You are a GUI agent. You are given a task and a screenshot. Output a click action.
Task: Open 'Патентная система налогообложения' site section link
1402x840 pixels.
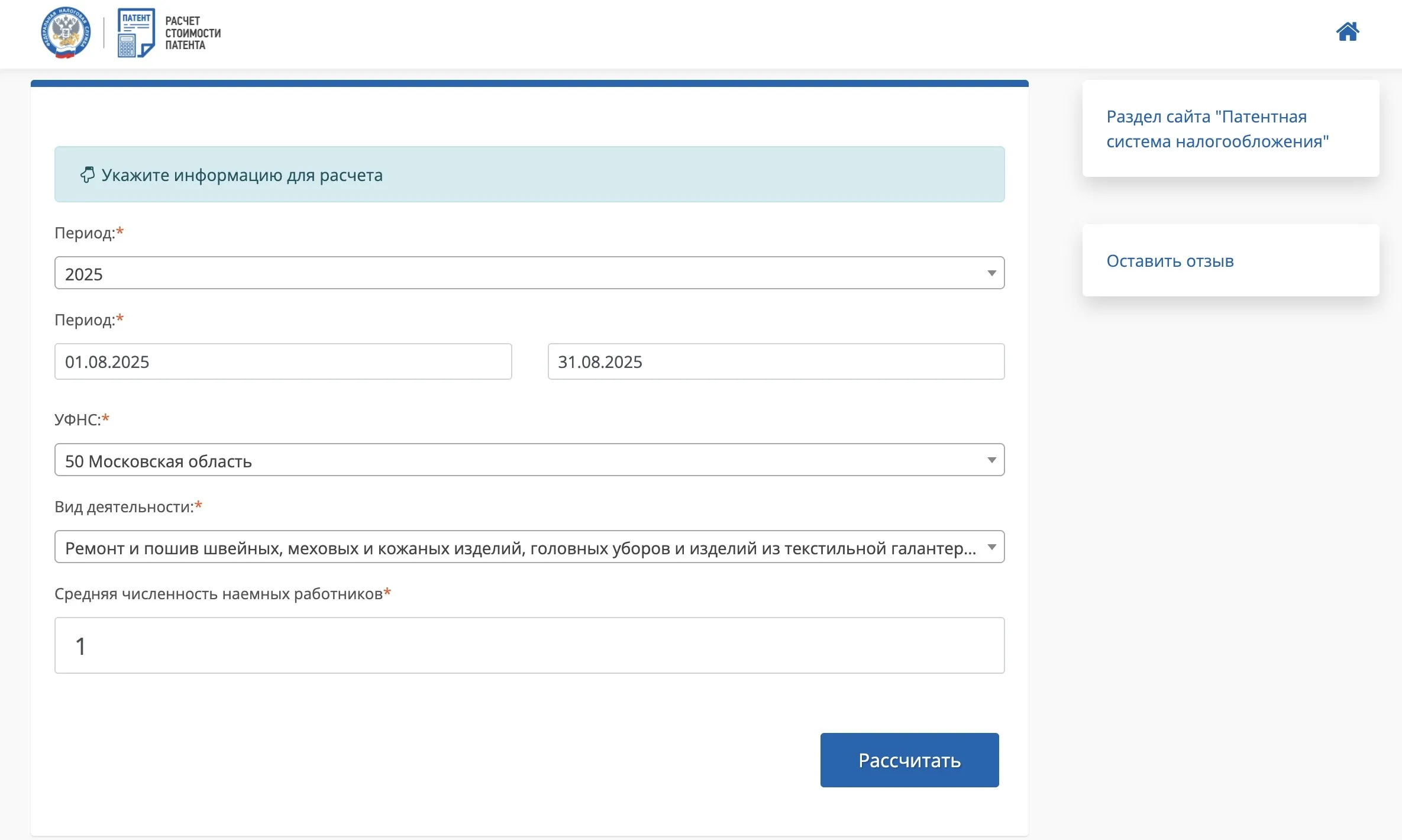[x=1217, y=129]
